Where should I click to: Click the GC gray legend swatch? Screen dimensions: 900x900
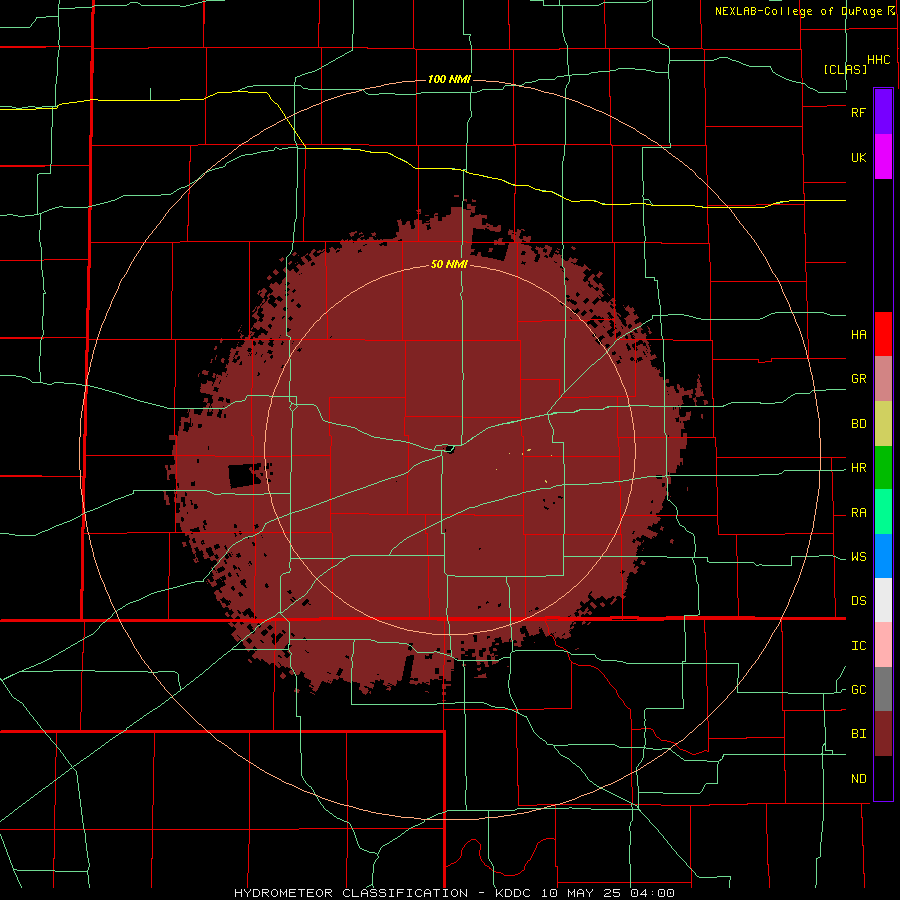click(x=883, y=689)
